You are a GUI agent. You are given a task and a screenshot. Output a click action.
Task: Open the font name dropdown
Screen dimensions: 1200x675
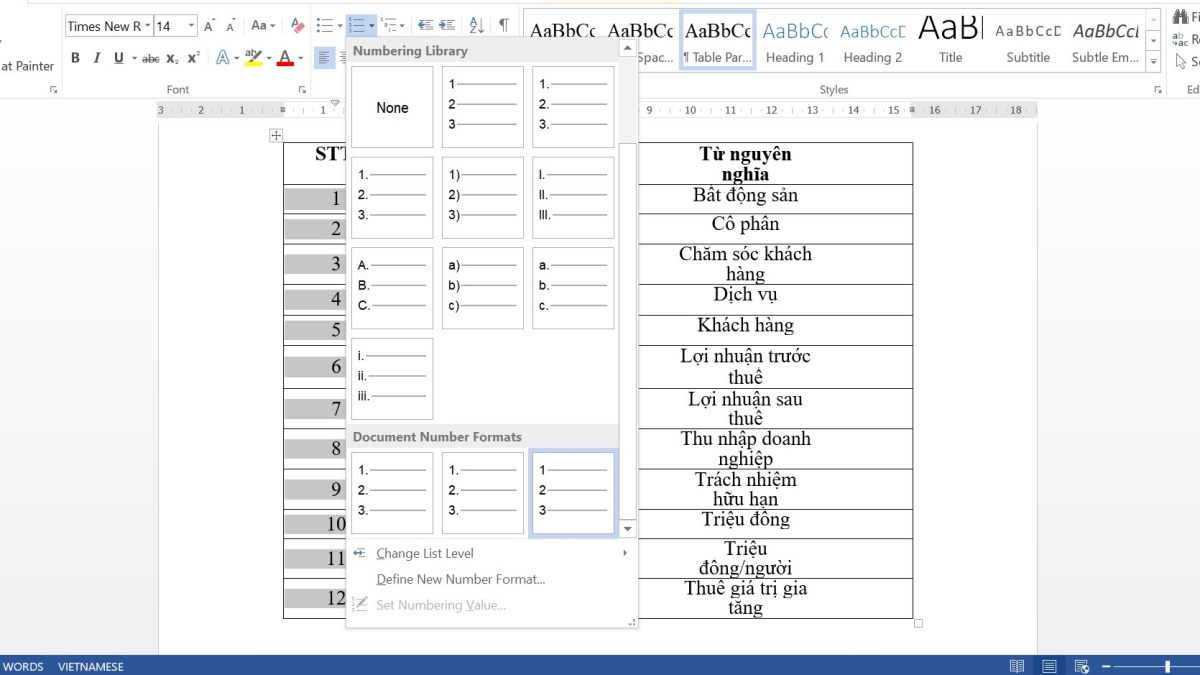148,26
